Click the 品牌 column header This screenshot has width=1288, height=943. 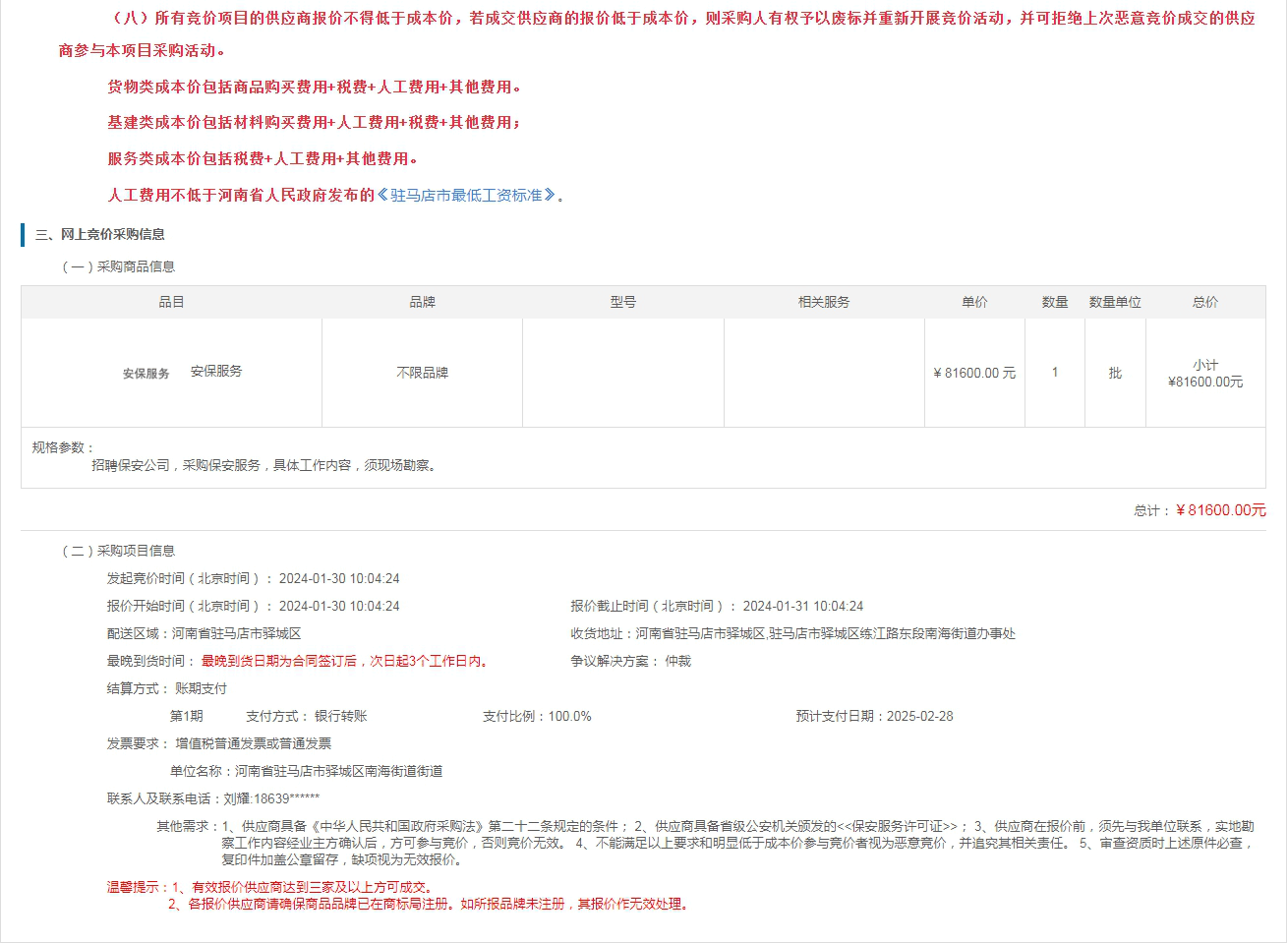click(x=422, y=302)
